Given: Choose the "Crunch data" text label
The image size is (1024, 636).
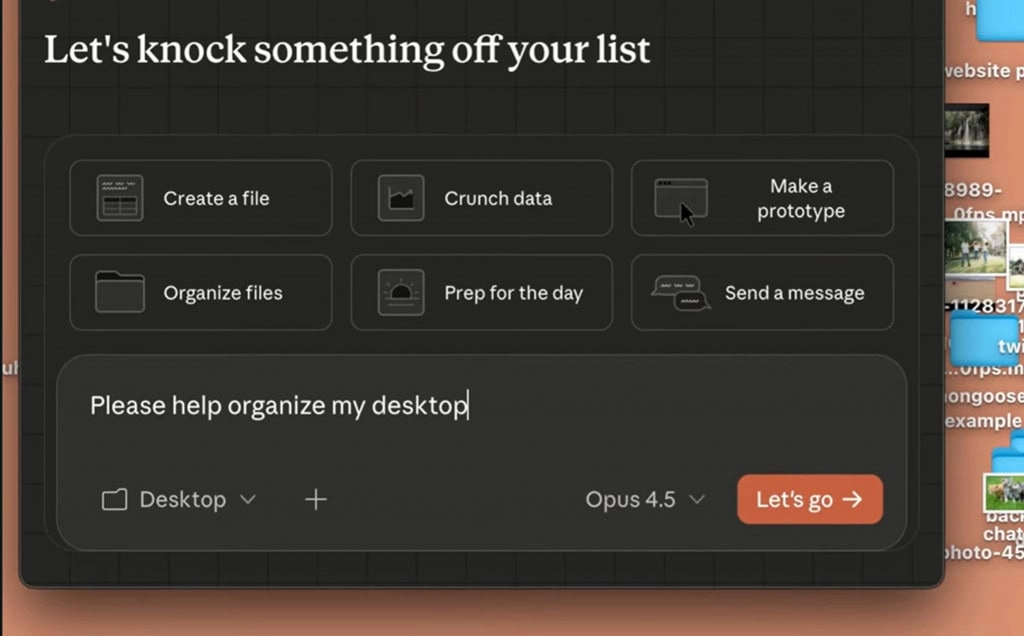Looking at the screenshot, I should pos(498,198).
